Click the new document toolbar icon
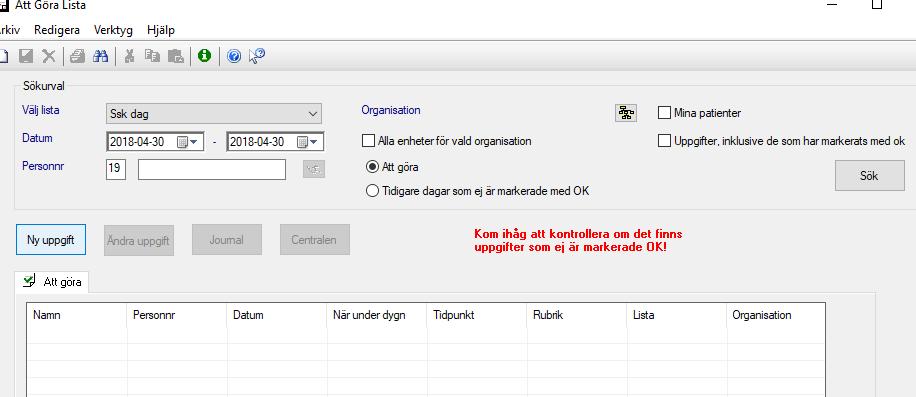The width and height of the screenshot is (916, 397). coord(3,56)
